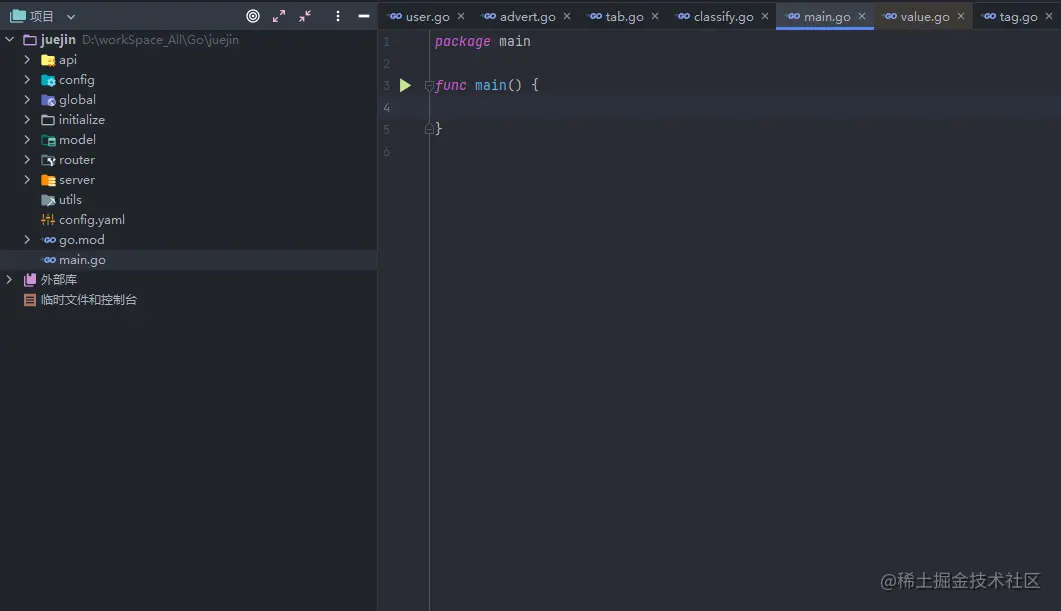Close the main.go tab
The width and height of the screenshot is (1061, 611).
click(861, 16)
